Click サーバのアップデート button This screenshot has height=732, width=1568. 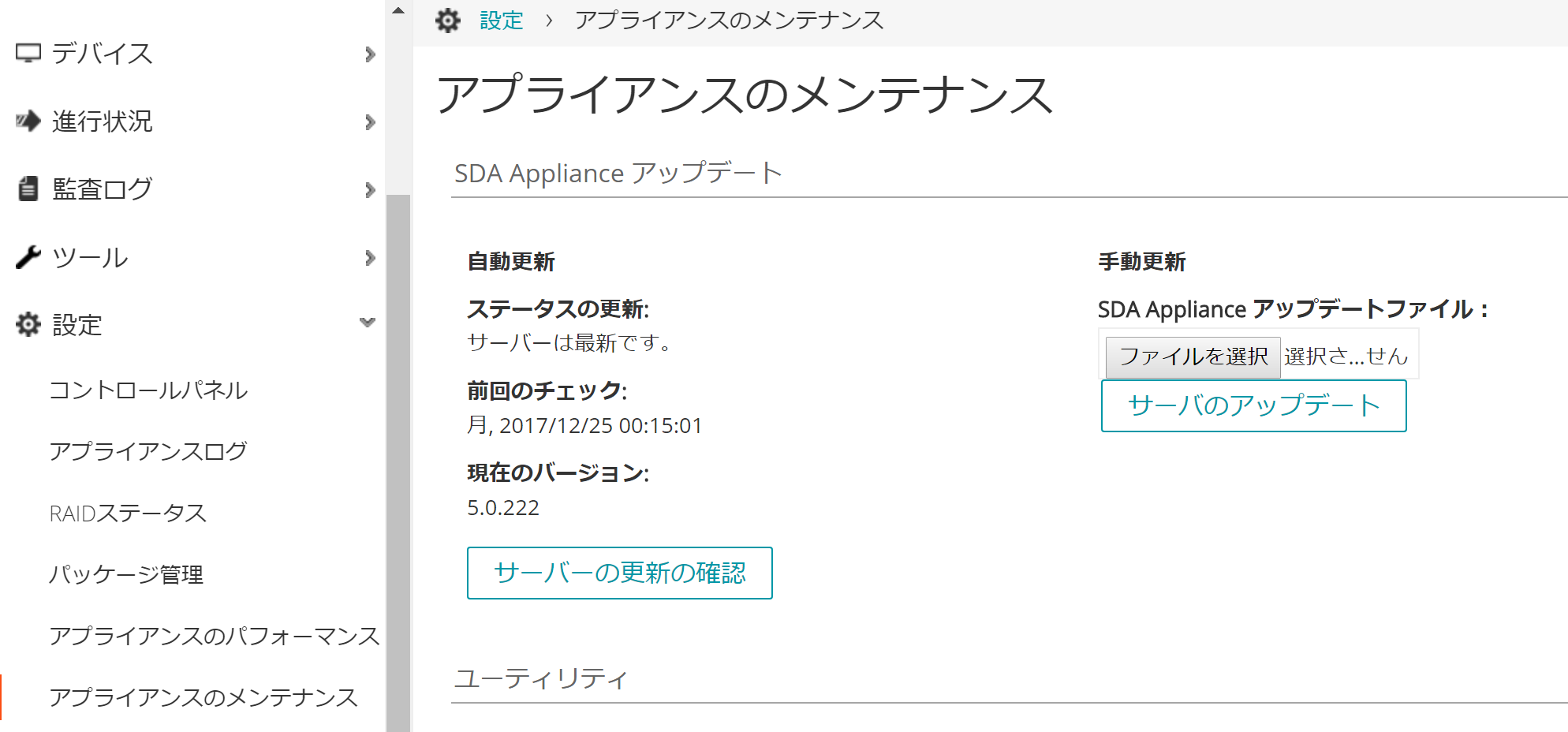click(x=1254, y=405)
